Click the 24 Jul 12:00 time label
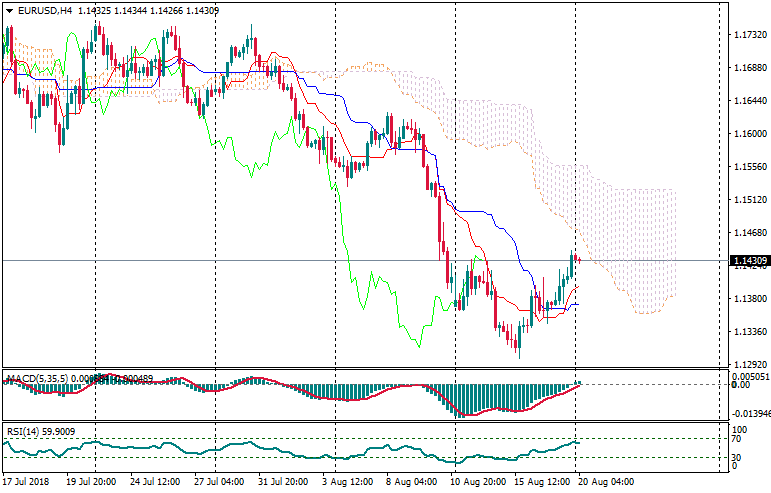Viewport: 771px width, 493px height. pos(154,482)
